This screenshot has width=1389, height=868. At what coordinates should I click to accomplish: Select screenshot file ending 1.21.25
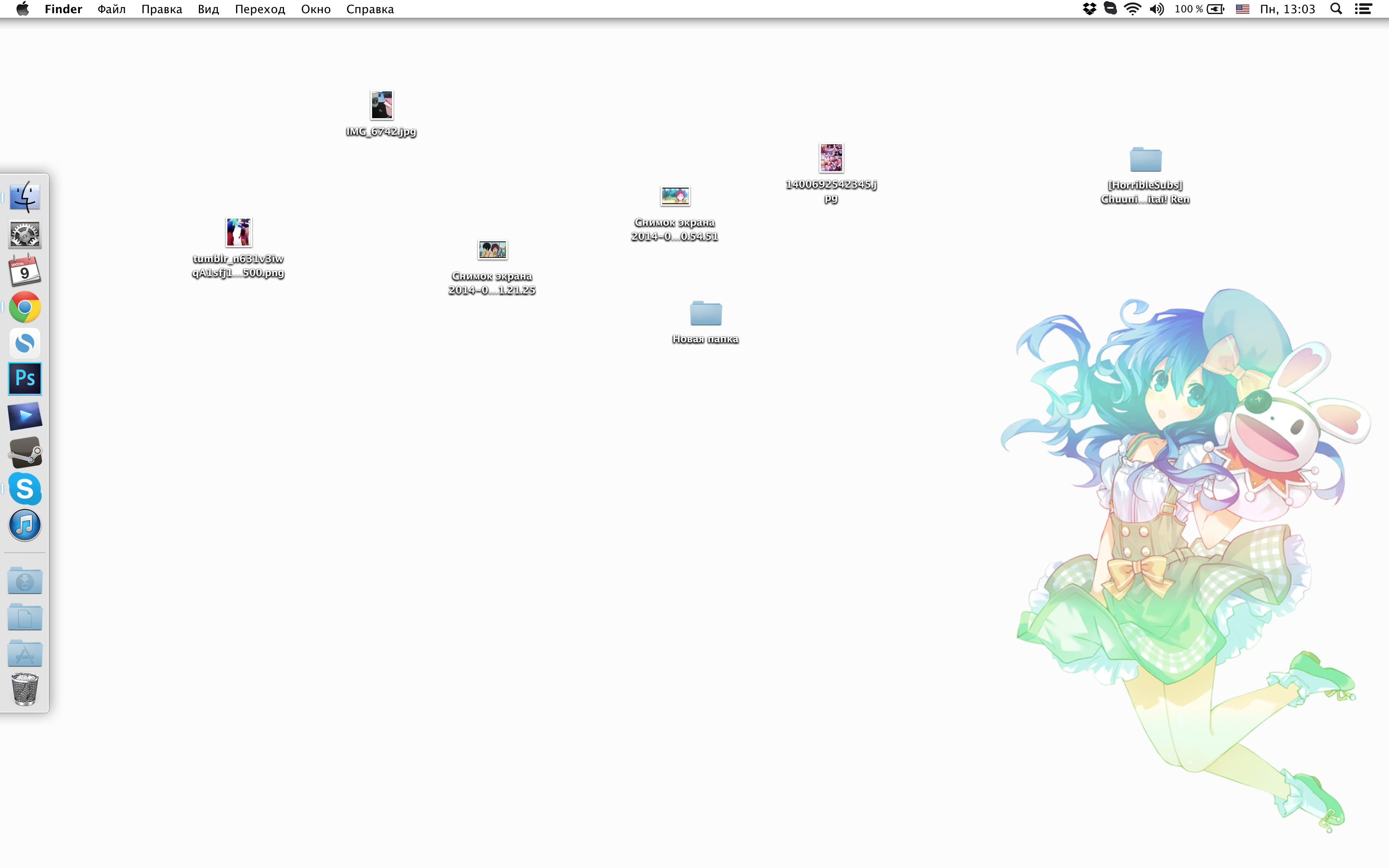492,250
